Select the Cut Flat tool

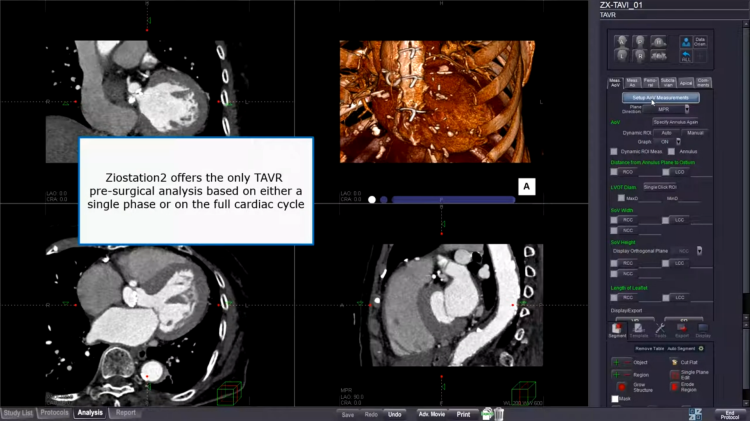(674, 362)
